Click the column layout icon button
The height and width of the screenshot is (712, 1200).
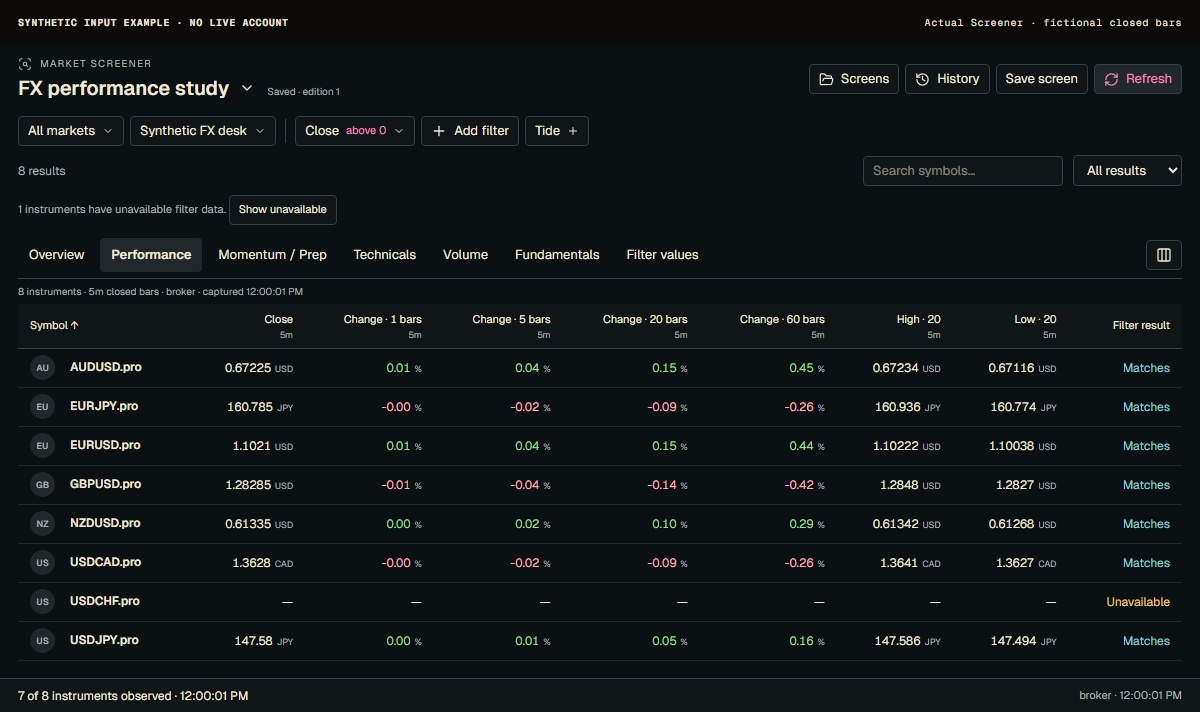pyautogui.click(x=1164, y=255)
